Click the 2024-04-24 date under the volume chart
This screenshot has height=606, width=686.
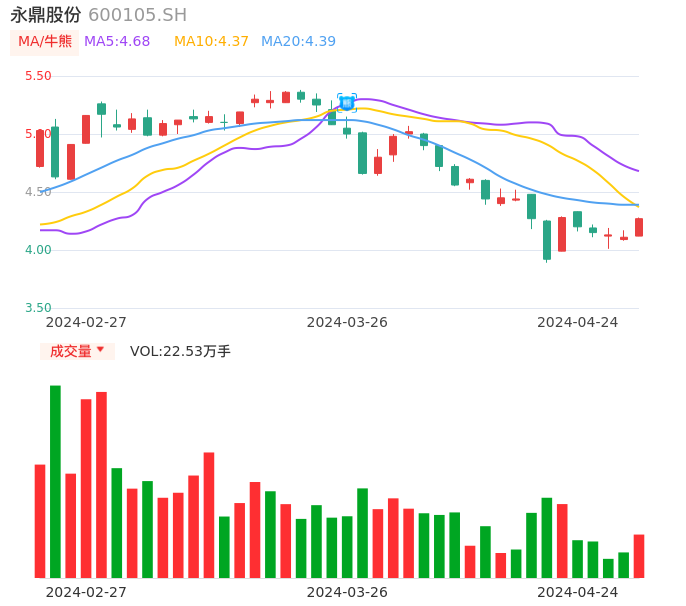tap(578, 592)
